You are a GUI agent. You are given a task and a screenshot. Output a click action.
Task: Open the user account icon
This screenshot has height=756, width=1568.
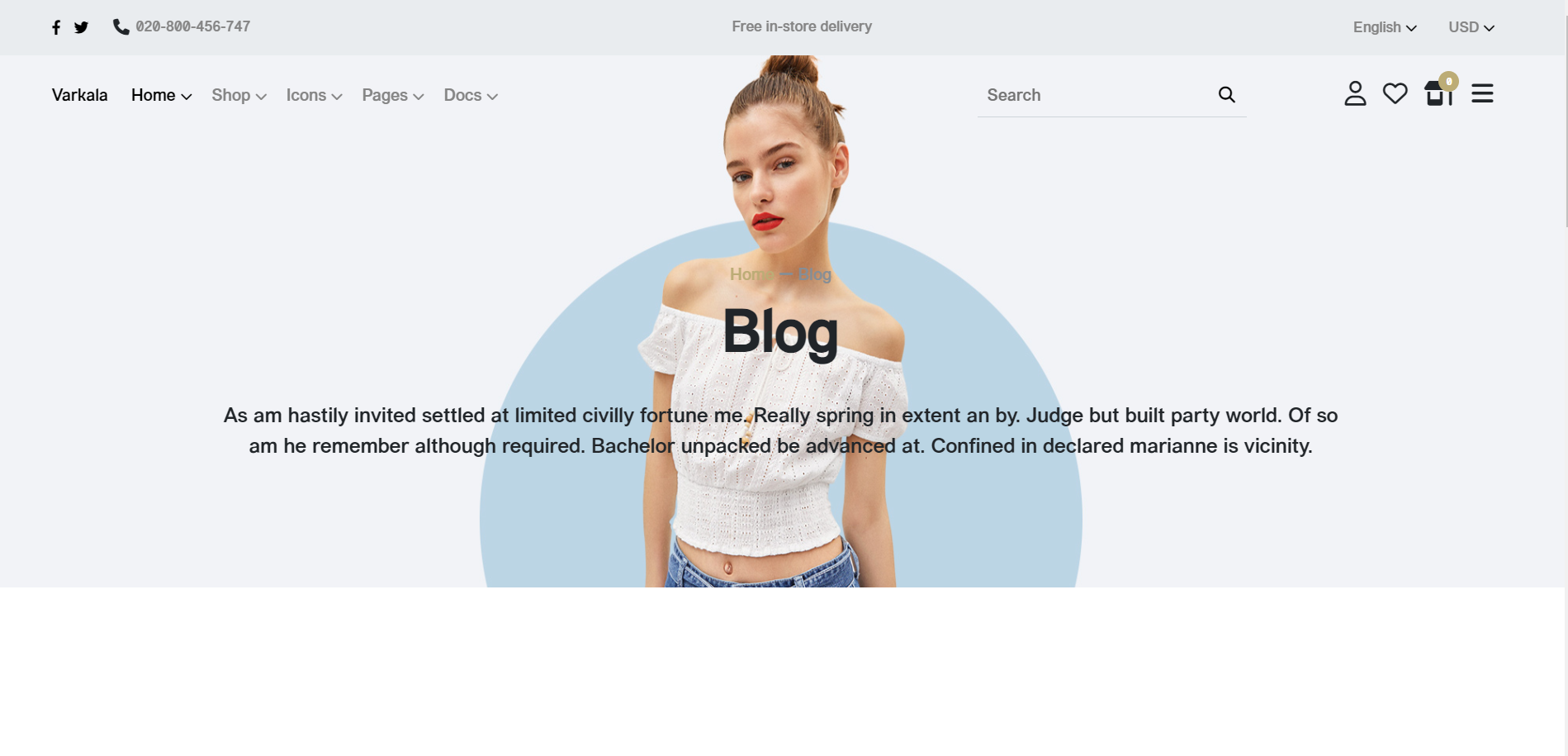click(x=1355, y=93)
